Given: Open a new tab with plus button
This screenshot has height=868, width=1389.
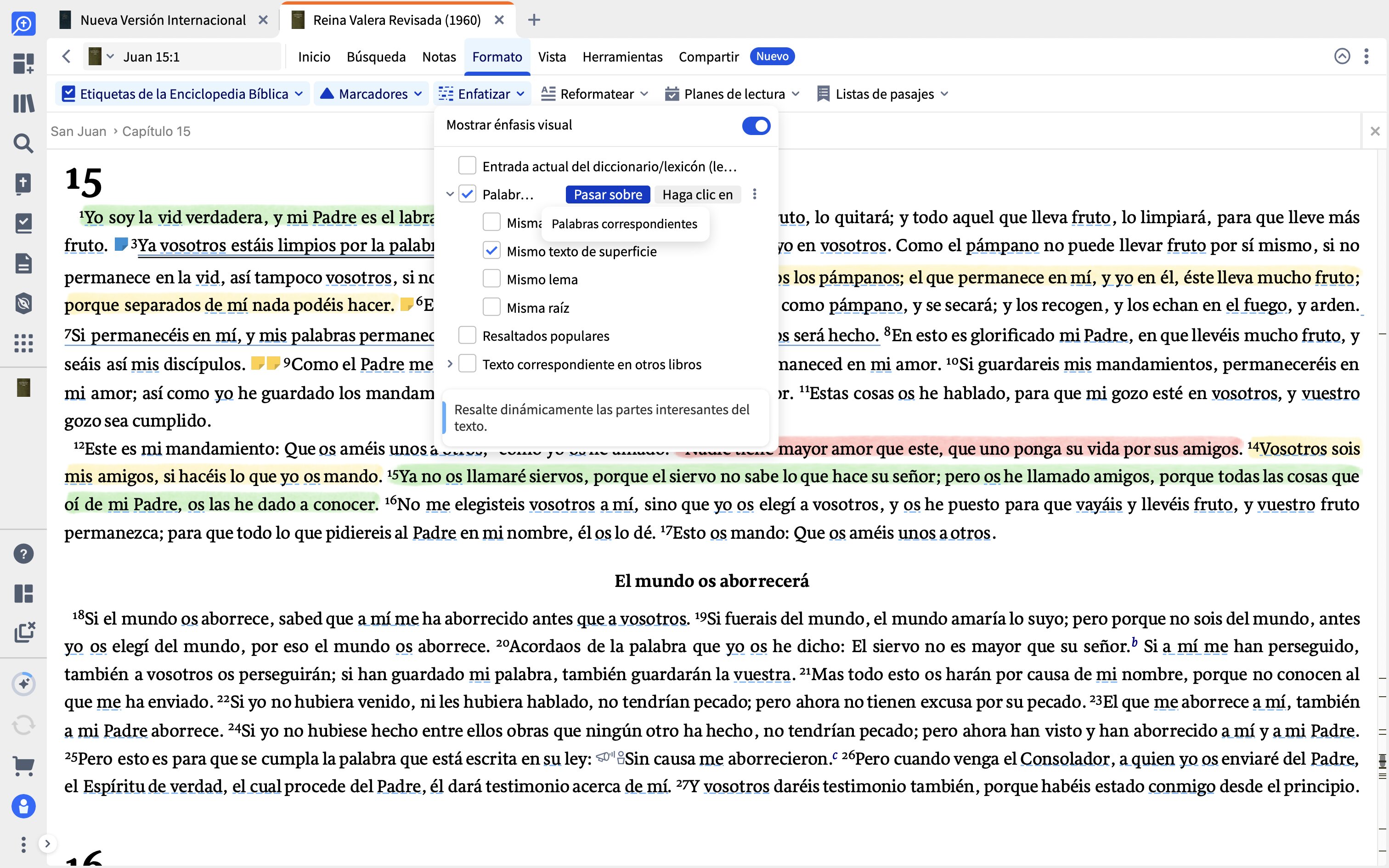Looking at the screenshot, I should point(534,20).
